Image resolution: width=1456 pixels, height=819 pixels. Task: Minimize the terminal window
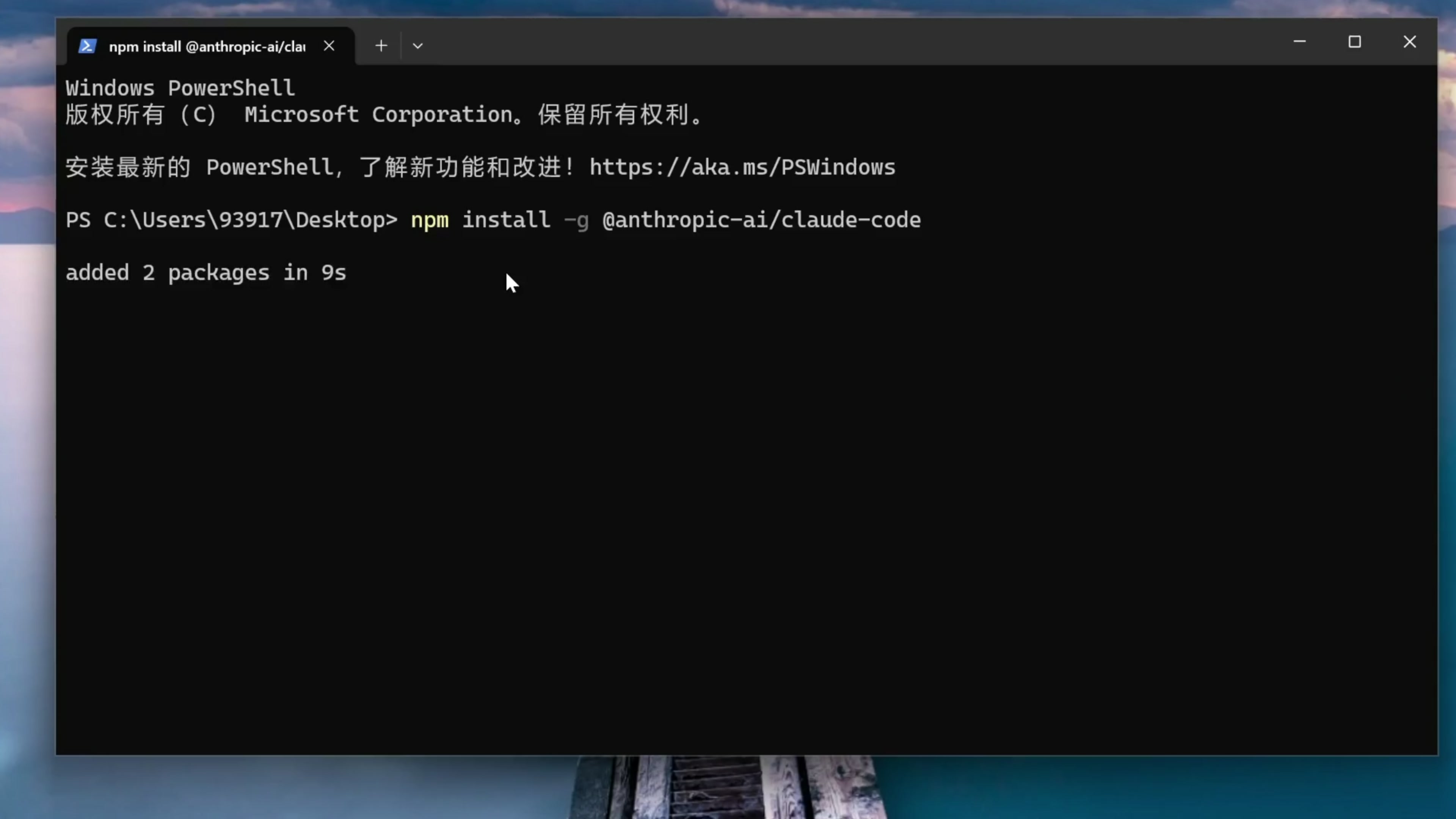[1299, 42]
